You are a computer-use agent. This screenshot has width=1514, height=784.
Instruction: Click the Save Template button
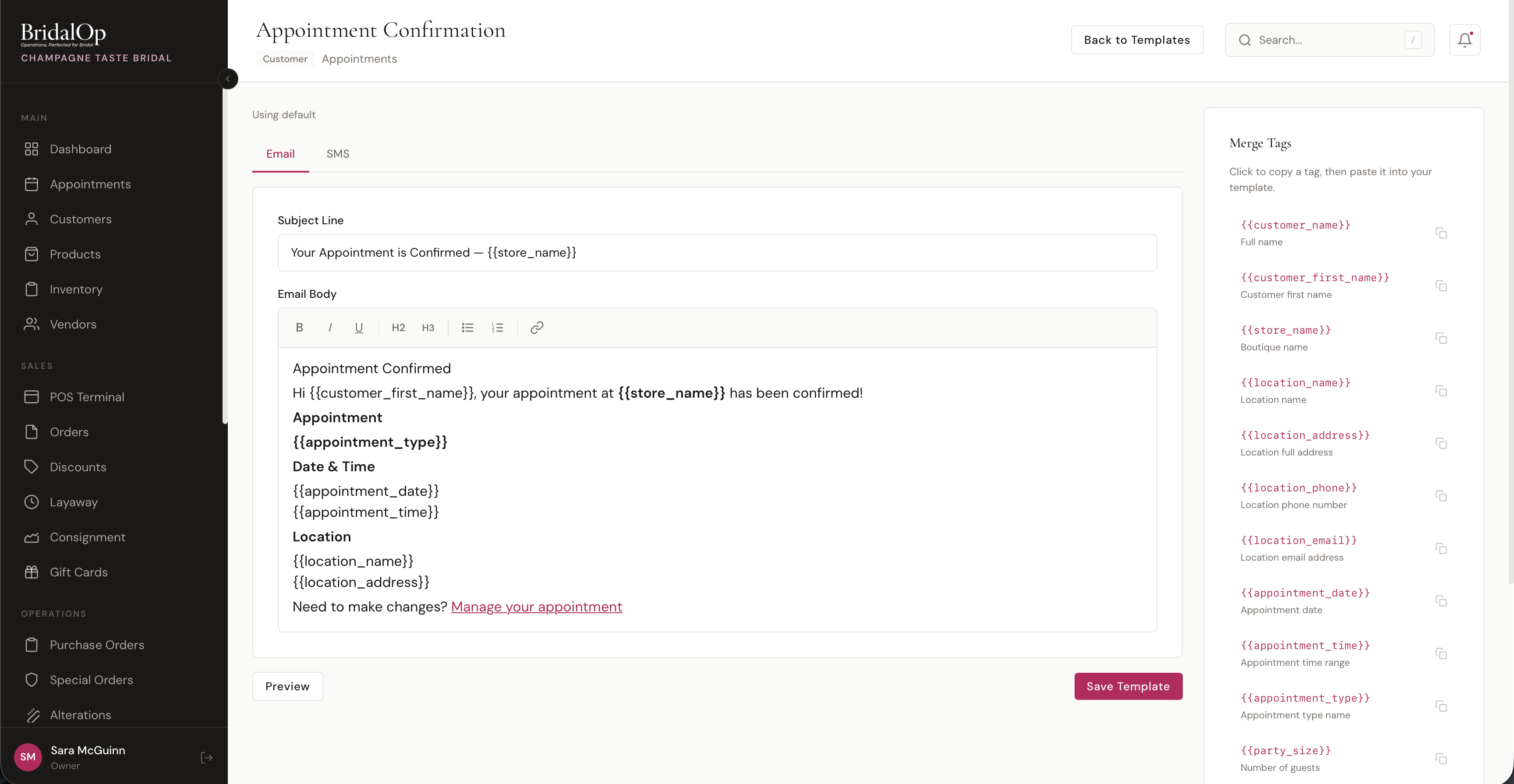pyautogui.click(x=1128, y=686)
